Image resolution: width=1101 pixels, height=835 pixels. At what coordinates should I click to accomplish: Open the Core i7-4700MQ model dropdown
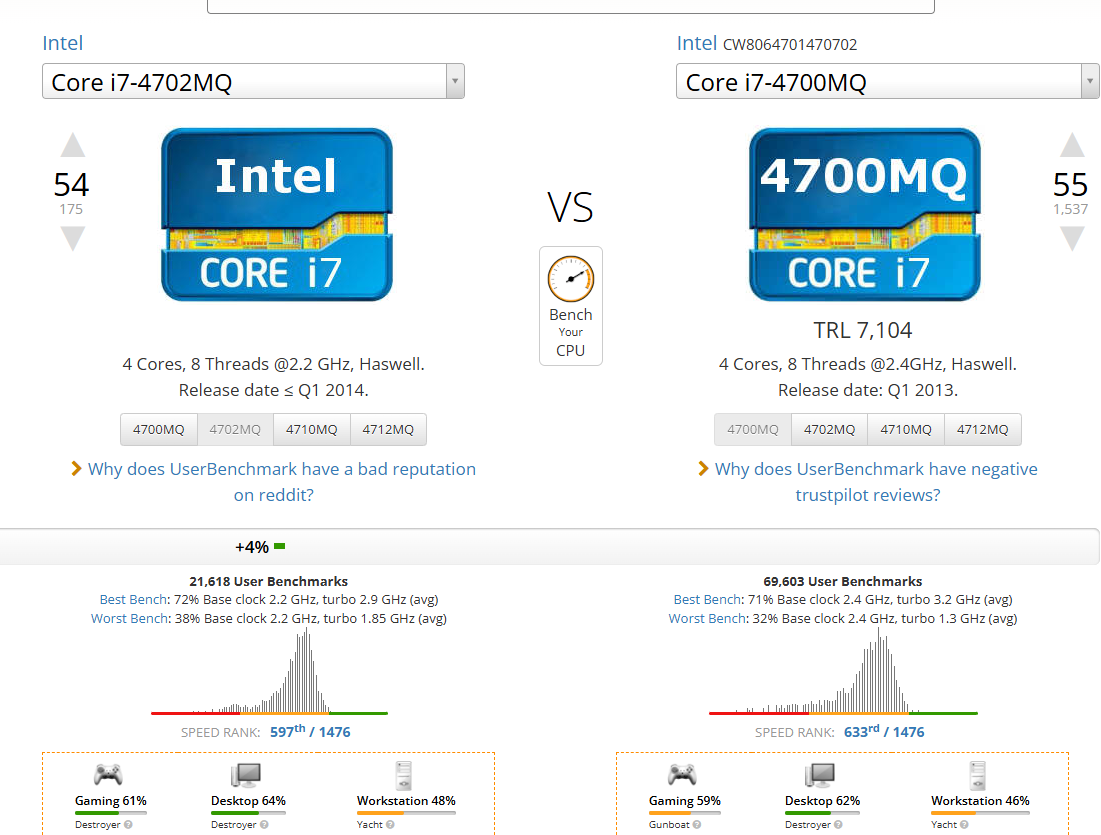[887, 82]
